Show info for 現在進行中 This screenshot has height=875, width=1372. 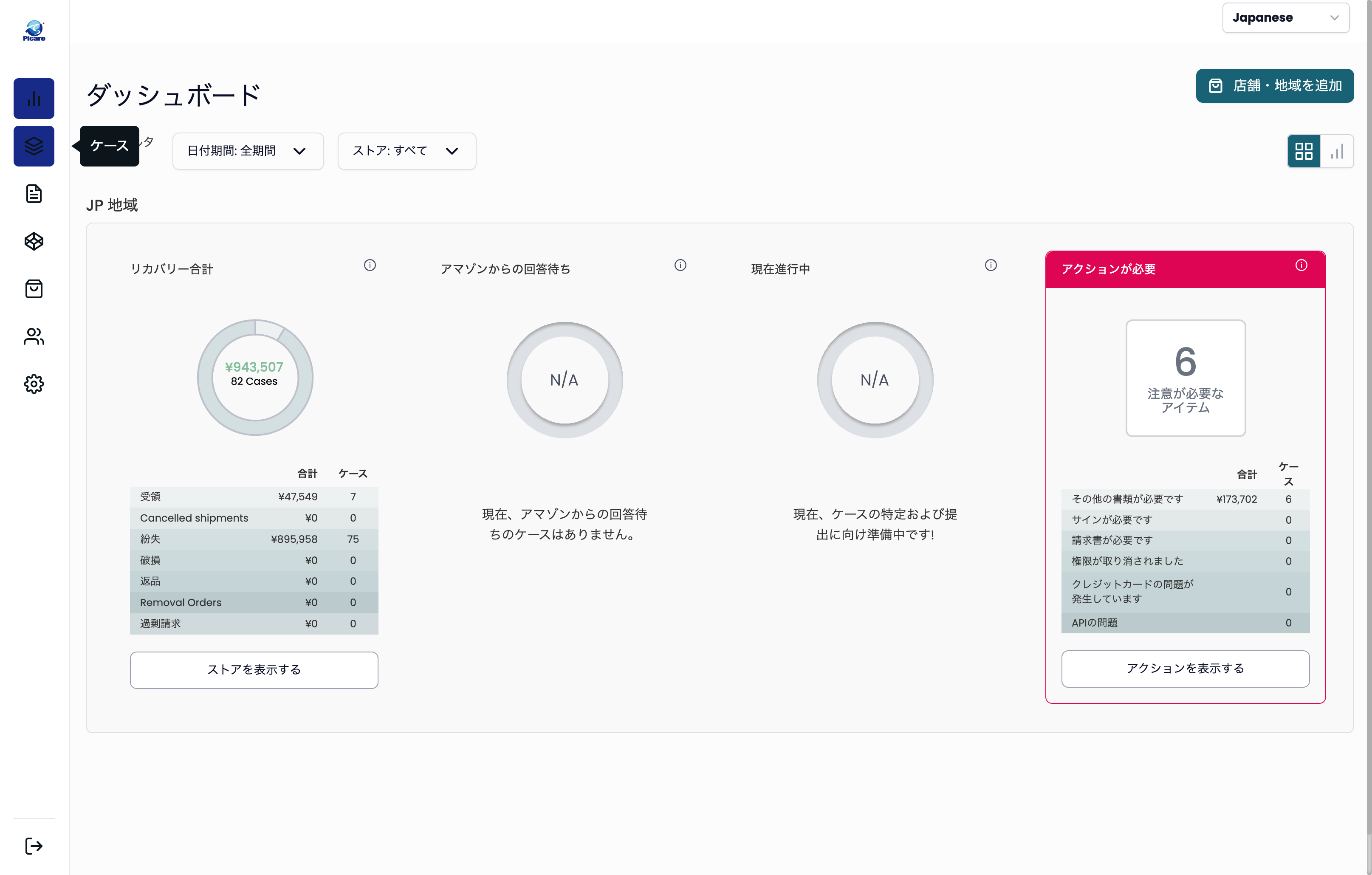pos(991,265)
